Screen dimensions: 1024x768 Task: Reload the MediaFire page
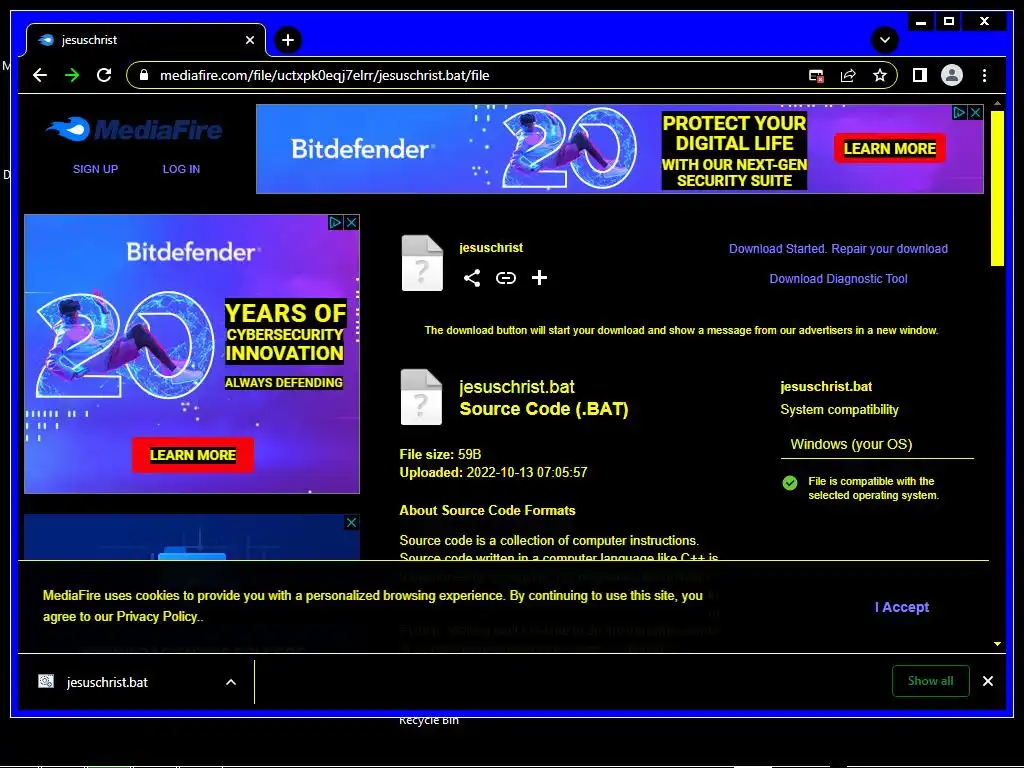(x=104, y=75)
